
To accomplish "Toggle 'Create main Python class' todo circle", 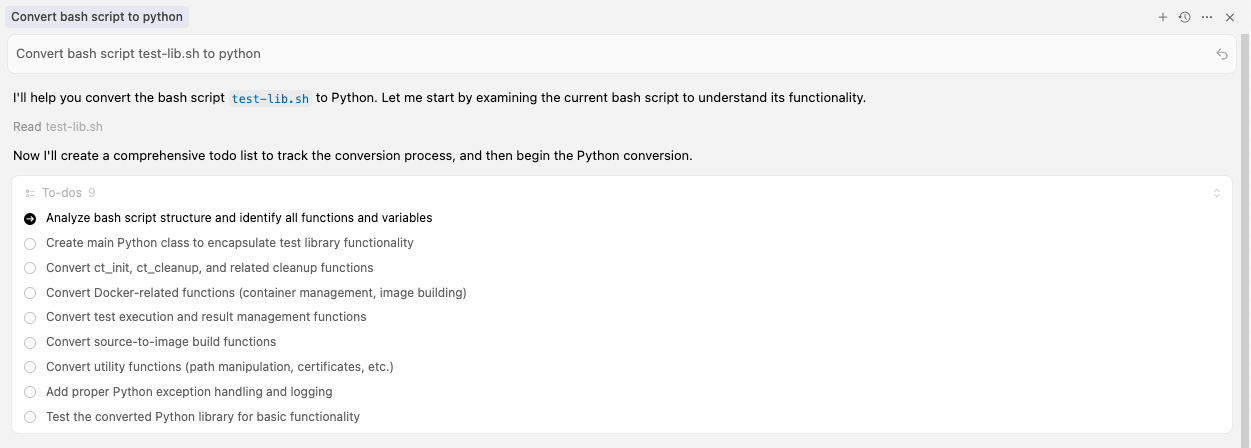I will click(30, 243).
